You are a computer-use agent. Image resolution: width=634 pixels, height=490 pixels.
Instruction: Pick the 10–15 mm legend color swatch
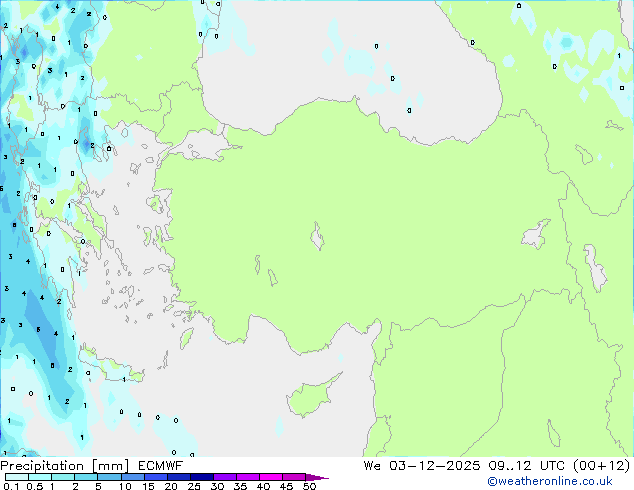pos(132,477)
